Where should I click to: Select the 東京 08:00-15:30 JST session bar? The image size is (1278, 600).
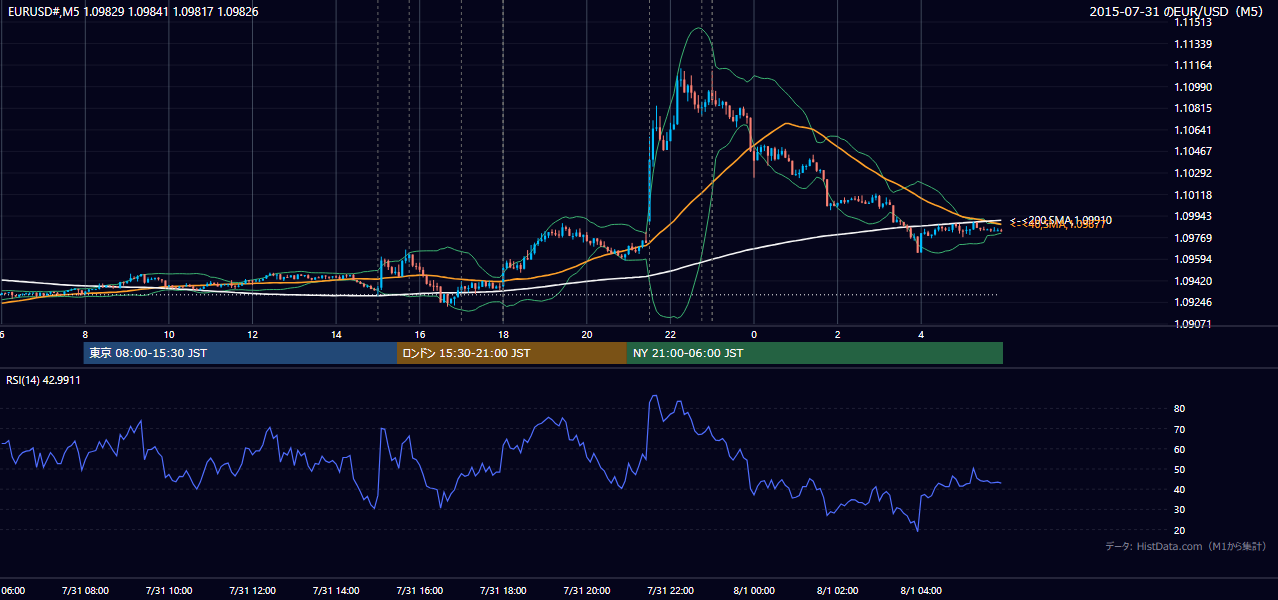point(240,353)
